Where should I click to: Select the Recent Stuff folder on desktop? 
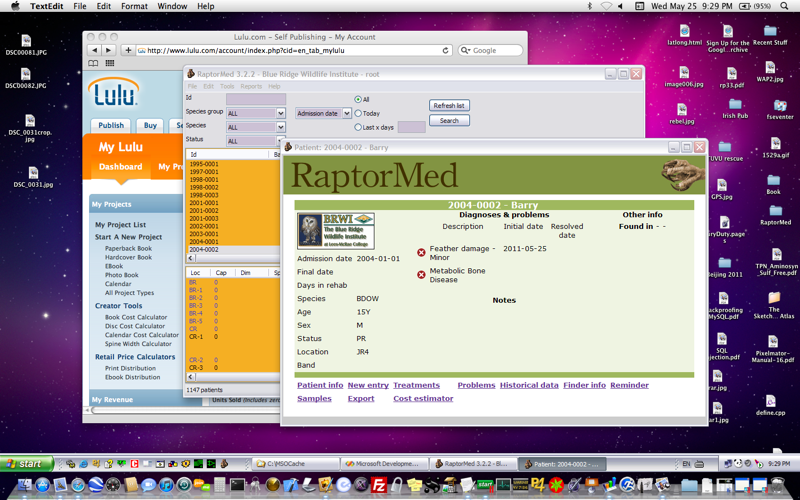[770, 35]
